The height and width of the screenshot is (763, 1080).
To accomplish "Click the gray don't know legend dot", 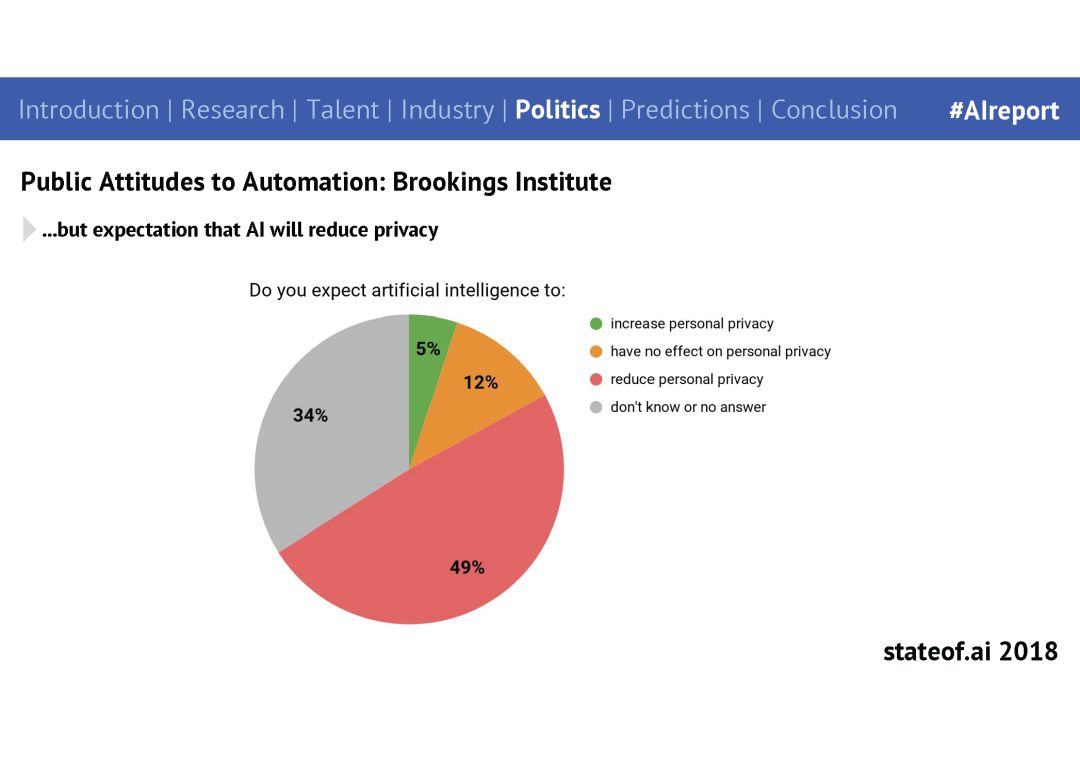I will 596,408.
